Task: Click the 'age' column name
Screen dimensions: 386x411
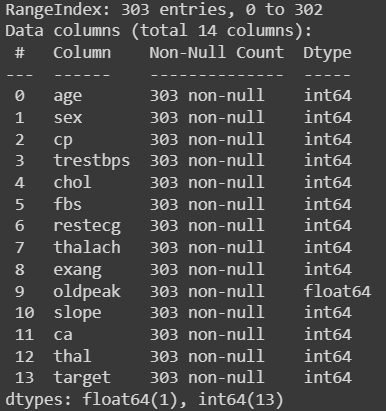Action: tap(68, 97)
